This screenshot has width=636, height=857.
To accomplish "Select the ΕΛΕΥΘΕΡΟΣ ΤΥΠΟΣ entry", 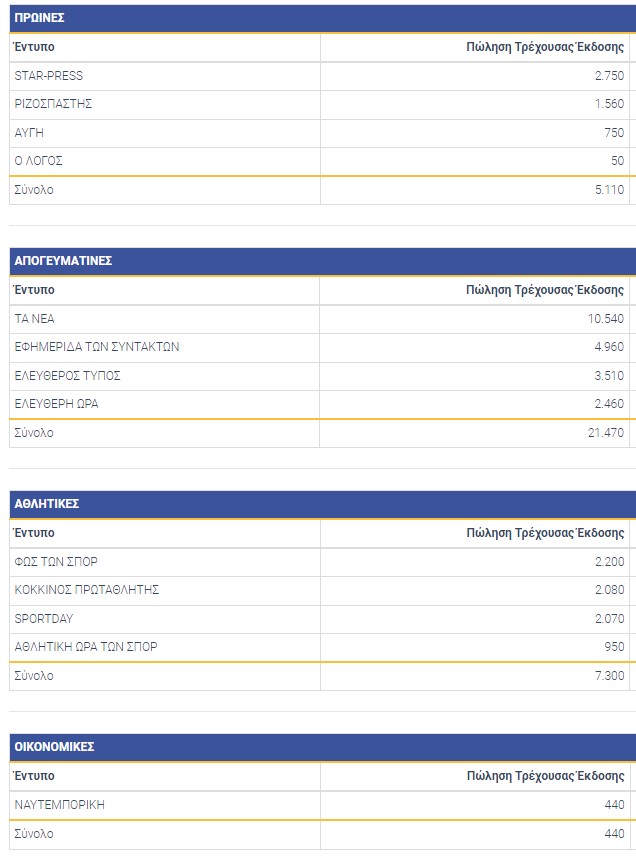I will (68, 376).
